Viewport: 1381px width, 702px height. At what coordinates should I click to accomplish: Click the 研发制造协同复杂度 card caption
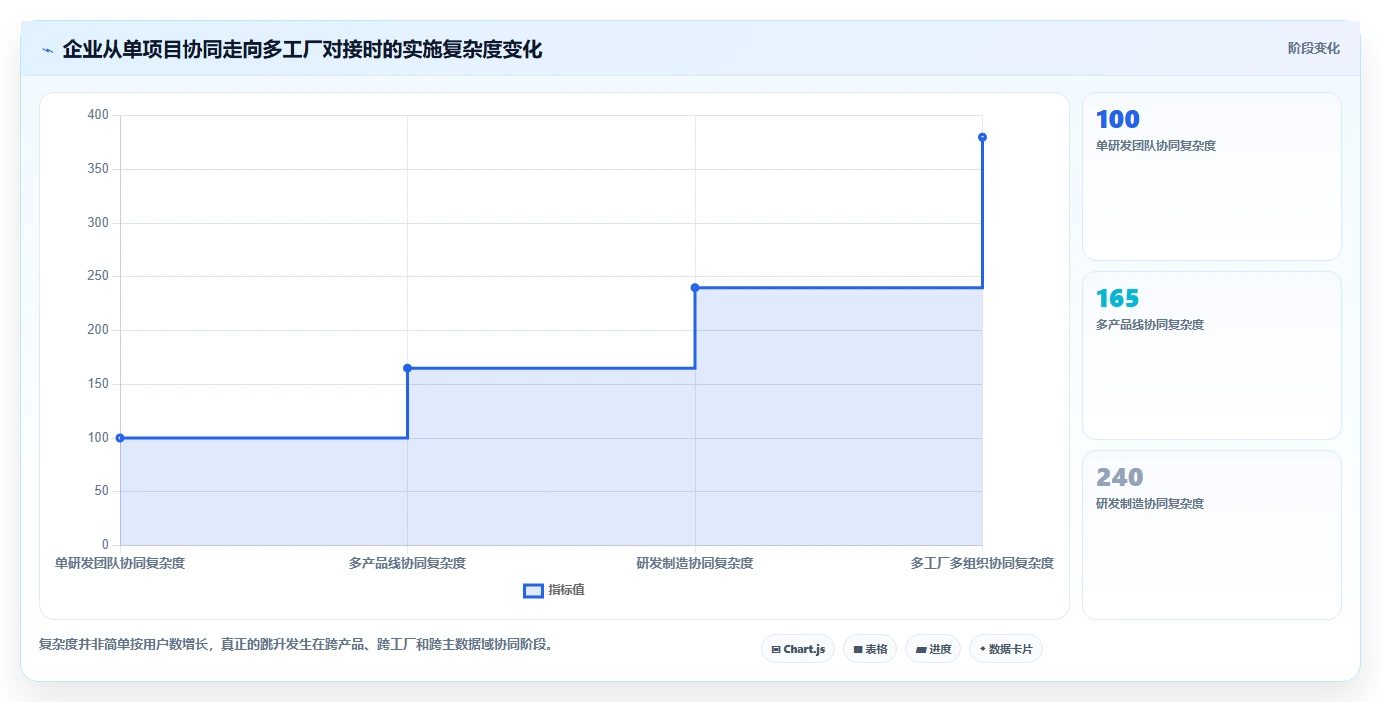point(1150,504)
